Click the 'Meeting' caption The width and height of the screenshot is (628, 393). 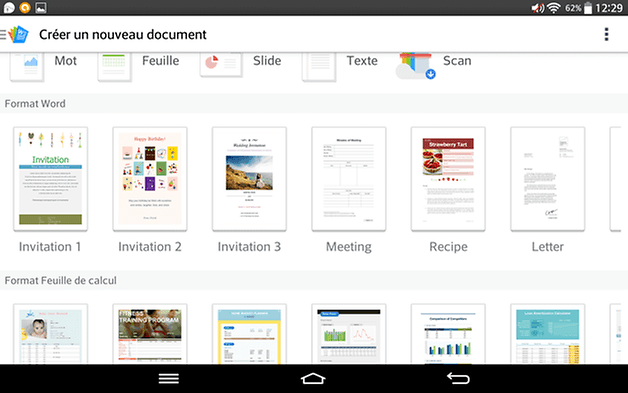349,247
